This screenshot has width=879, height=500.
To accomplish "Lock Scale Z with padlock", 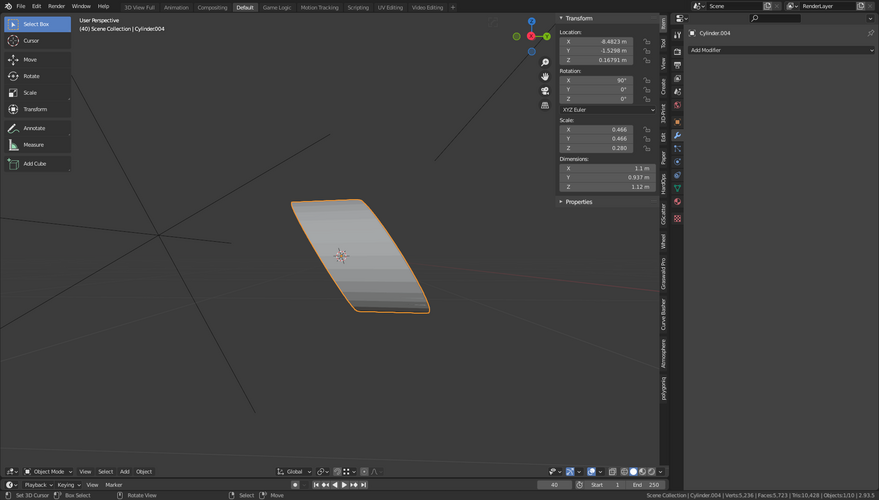I will point(646,148).
